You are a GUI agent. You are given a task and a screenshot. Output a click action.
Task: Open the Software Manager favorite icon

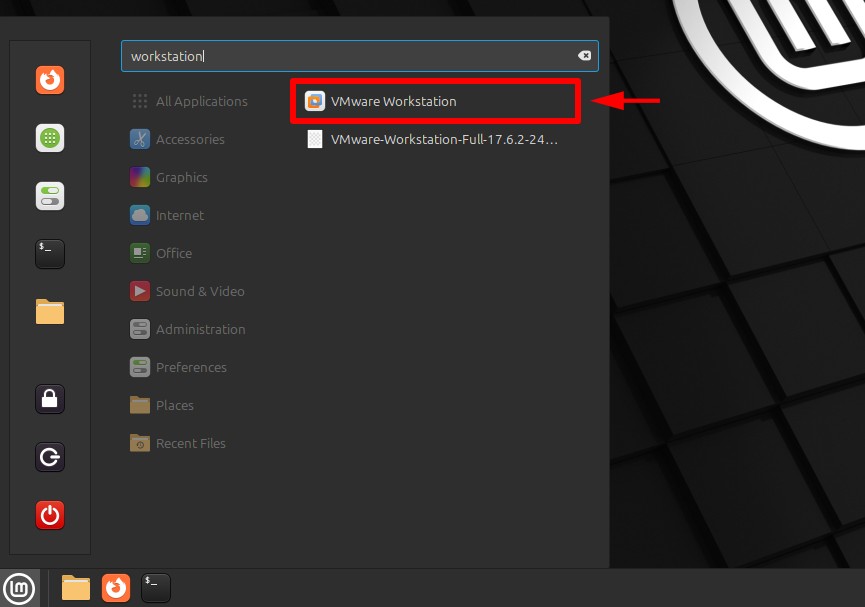click(50, 138)
